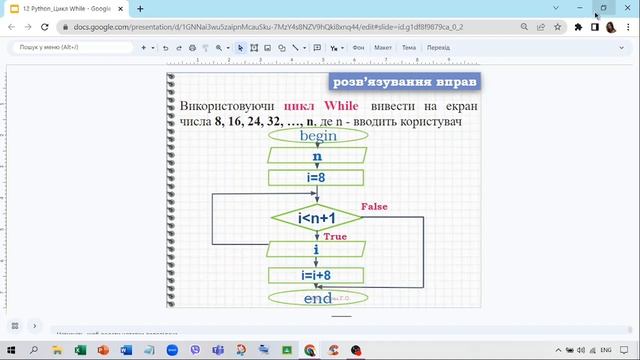
Task: Click the Undo arrow in the toolbar
Action: coord(165,48)
